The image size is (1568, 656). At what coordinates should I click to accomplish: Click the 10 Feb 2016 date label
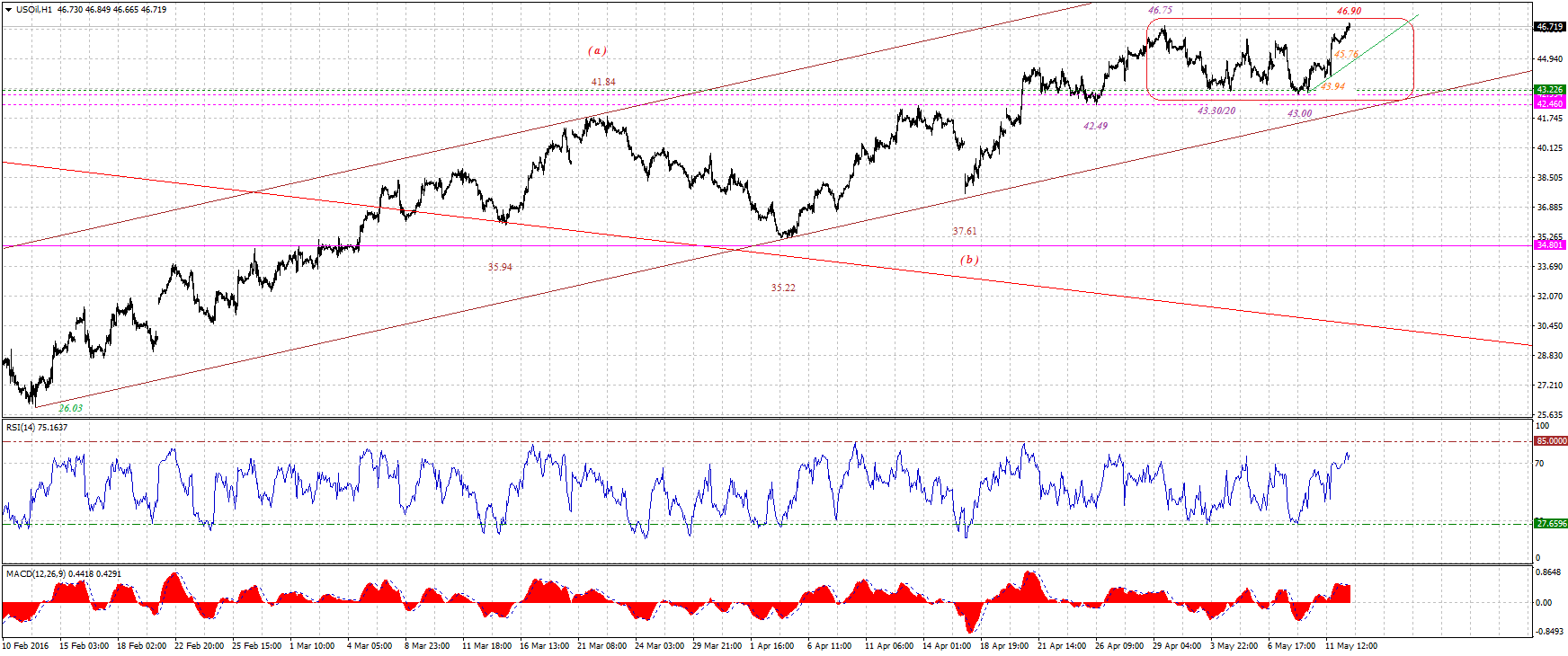[x=26, y=646]
